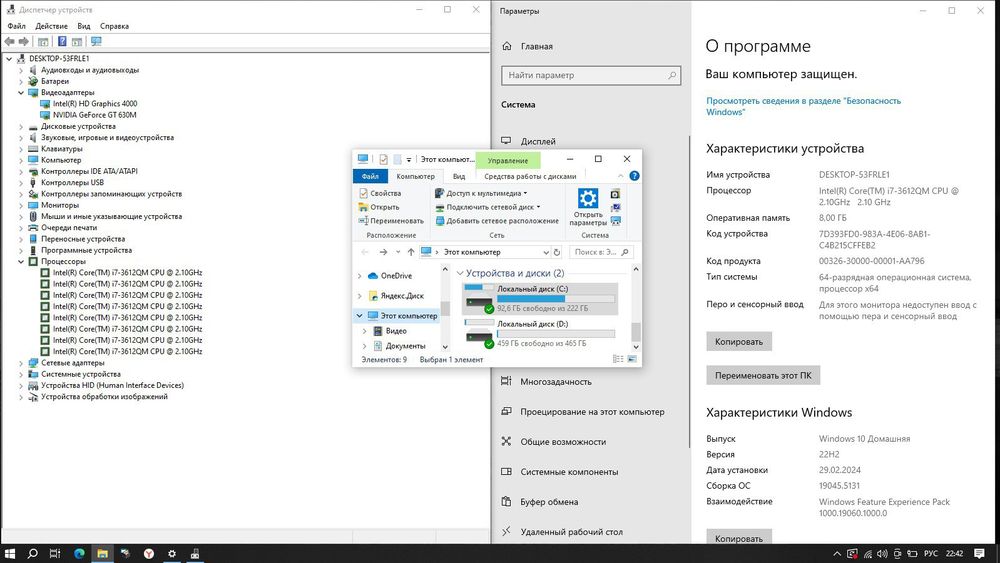
Task: Click the Up arrow in Explorer navigation
Action: tap(411, 252)
